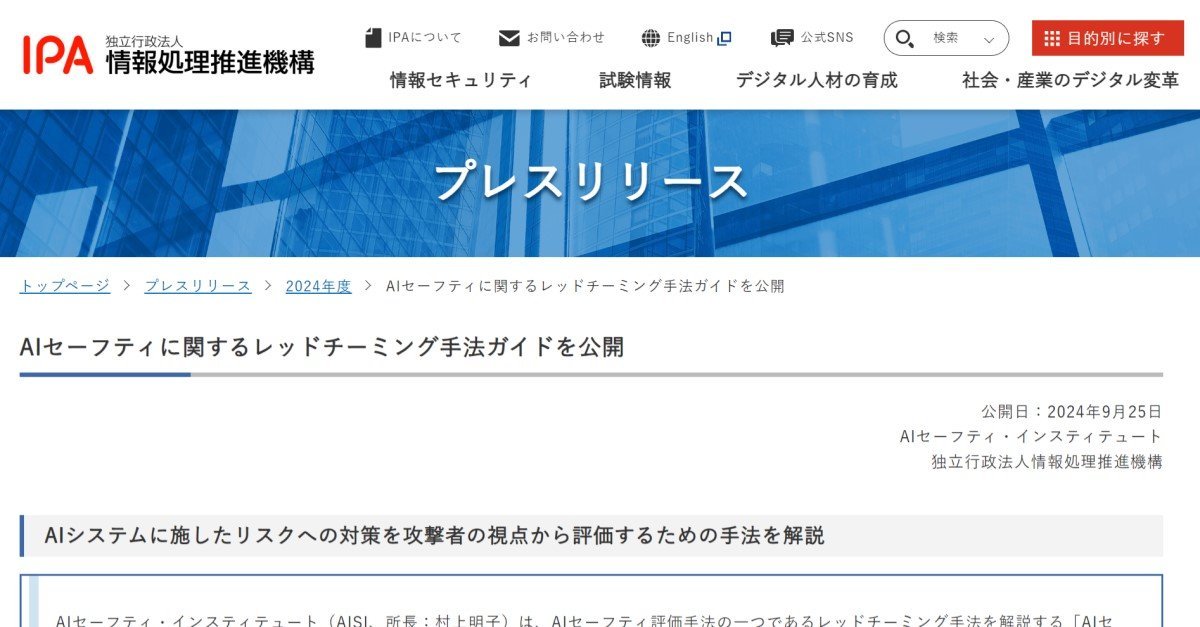Click the magnifying glass search icon
This screenshot has height=627, width=1200.
click(905, 38)
